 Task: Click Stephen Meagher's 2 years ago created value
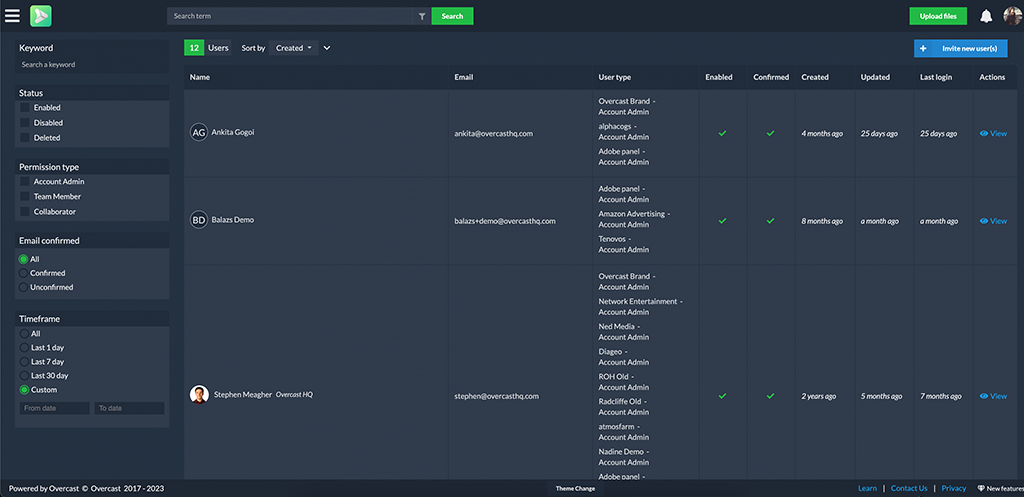click(x=819, y=396)
